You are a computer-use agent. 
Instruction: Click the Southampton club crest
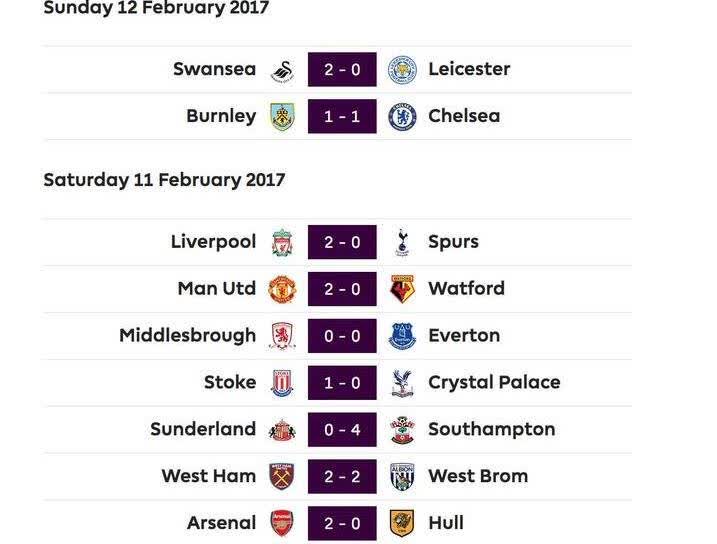402,430
